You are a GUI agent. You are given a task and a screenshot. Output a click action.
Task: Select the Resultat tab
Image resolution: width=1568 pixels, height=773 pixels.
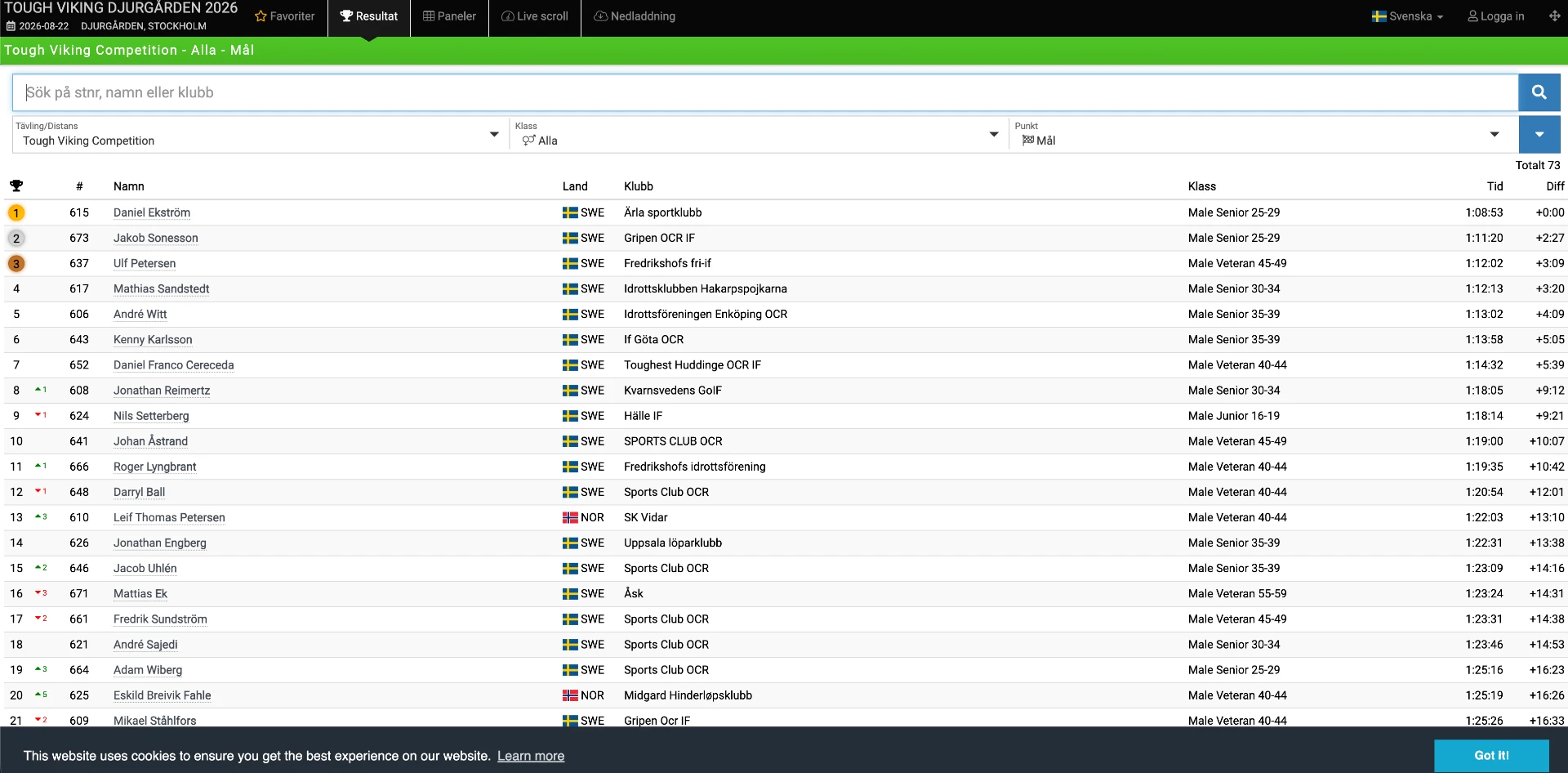point(369,16)
